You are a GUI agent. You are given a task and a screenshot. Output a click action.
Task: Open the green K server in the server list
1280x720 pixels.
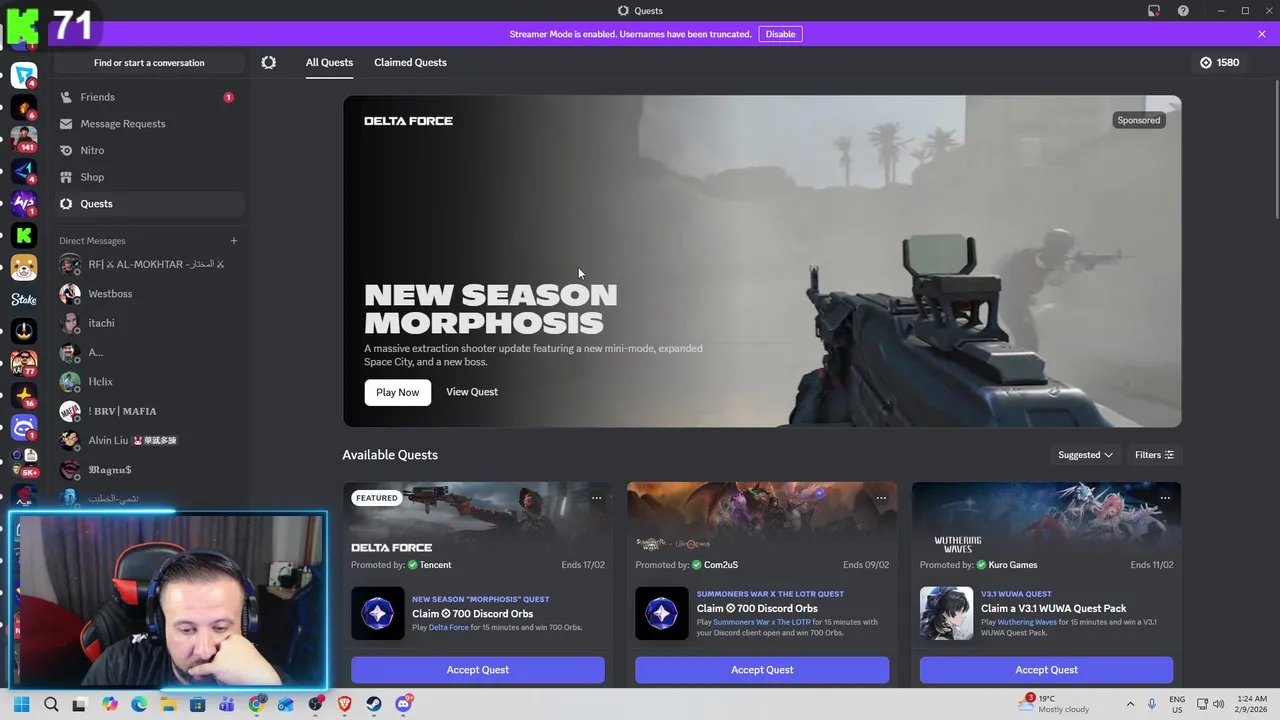click(x=24, y=235)
